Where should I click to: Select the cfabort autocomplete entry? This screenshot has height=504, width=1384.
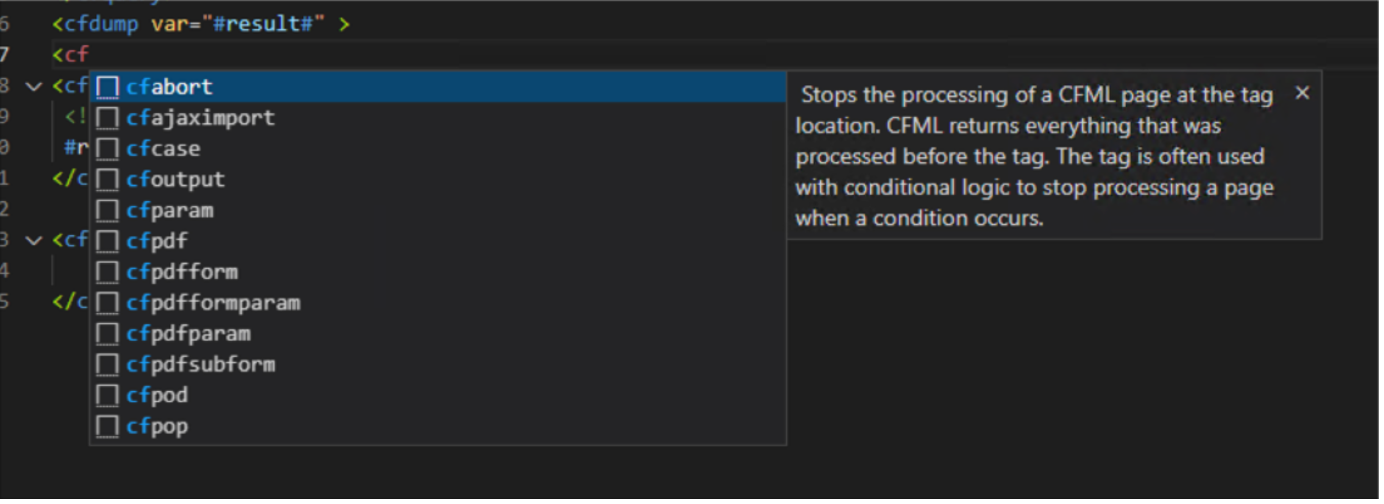pos(170,87)
